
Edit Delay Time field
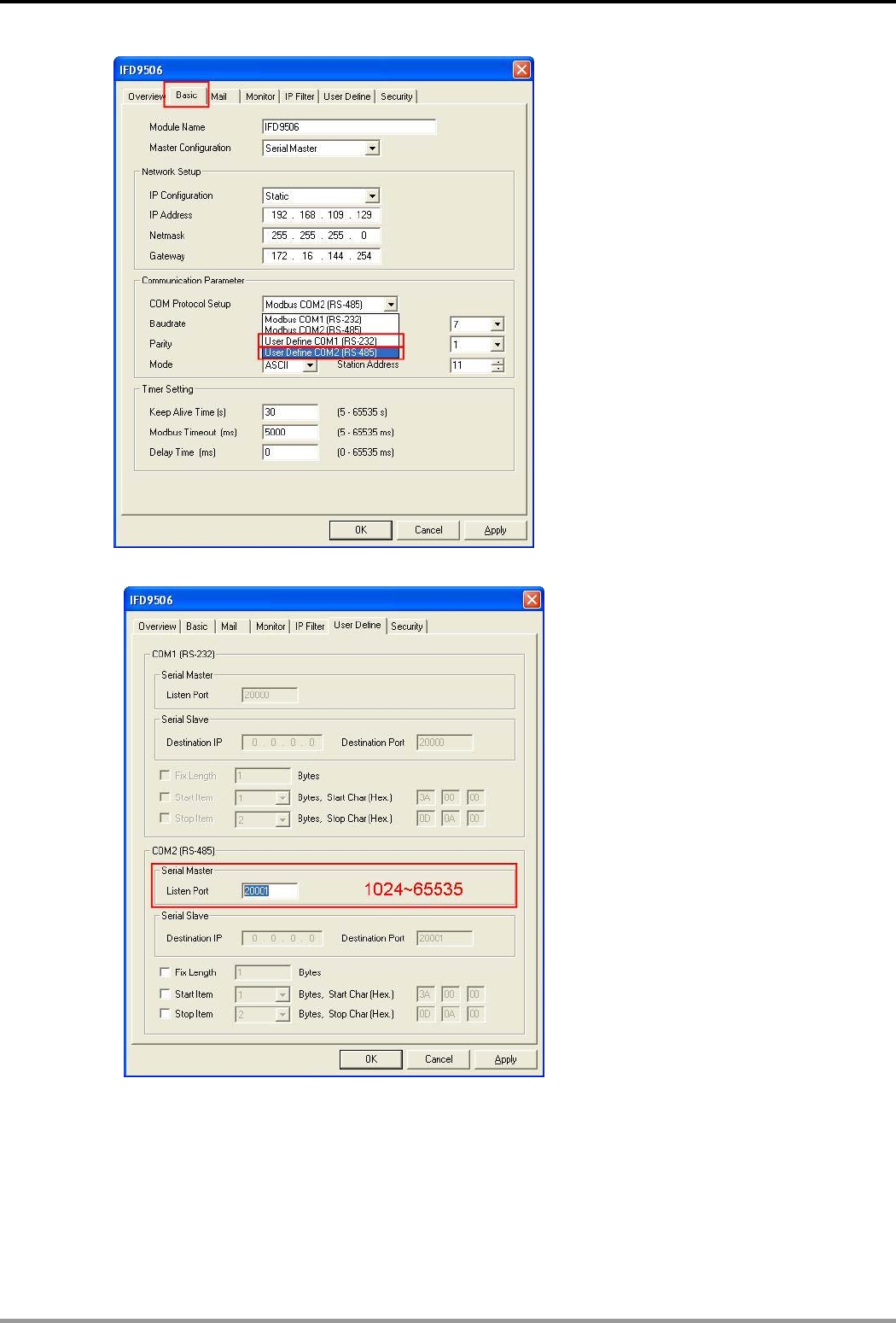point(290,452)
